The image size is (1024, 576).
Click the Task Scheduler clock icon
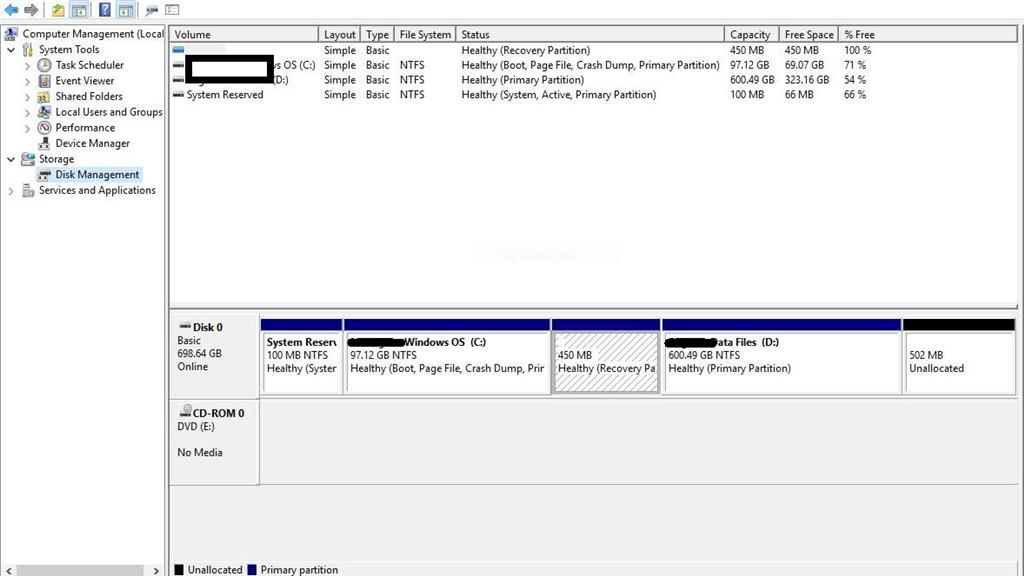coord(44,65)
